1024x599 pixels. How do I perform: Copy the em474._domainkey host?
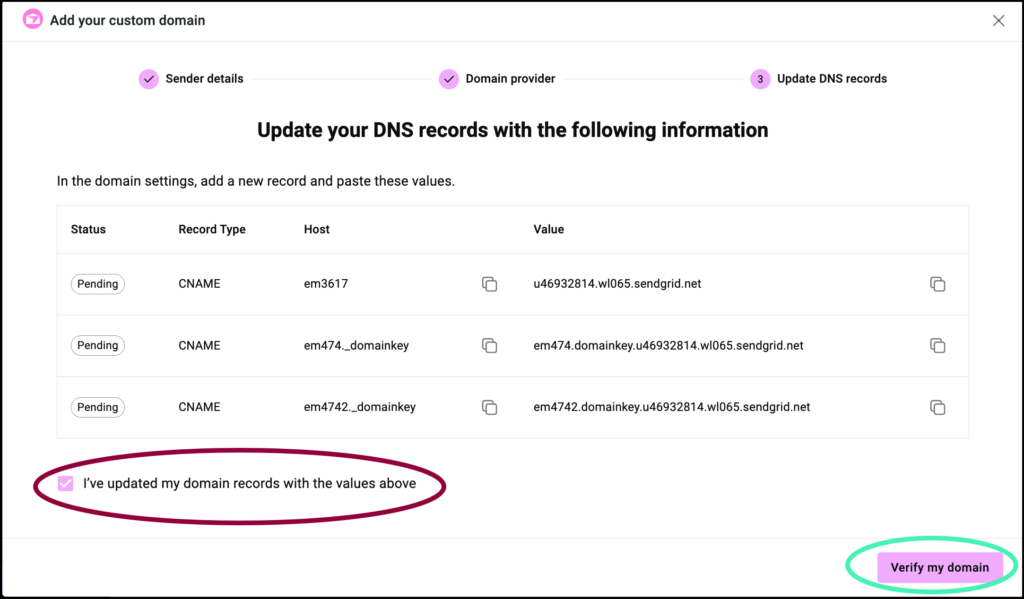(489, 345)
